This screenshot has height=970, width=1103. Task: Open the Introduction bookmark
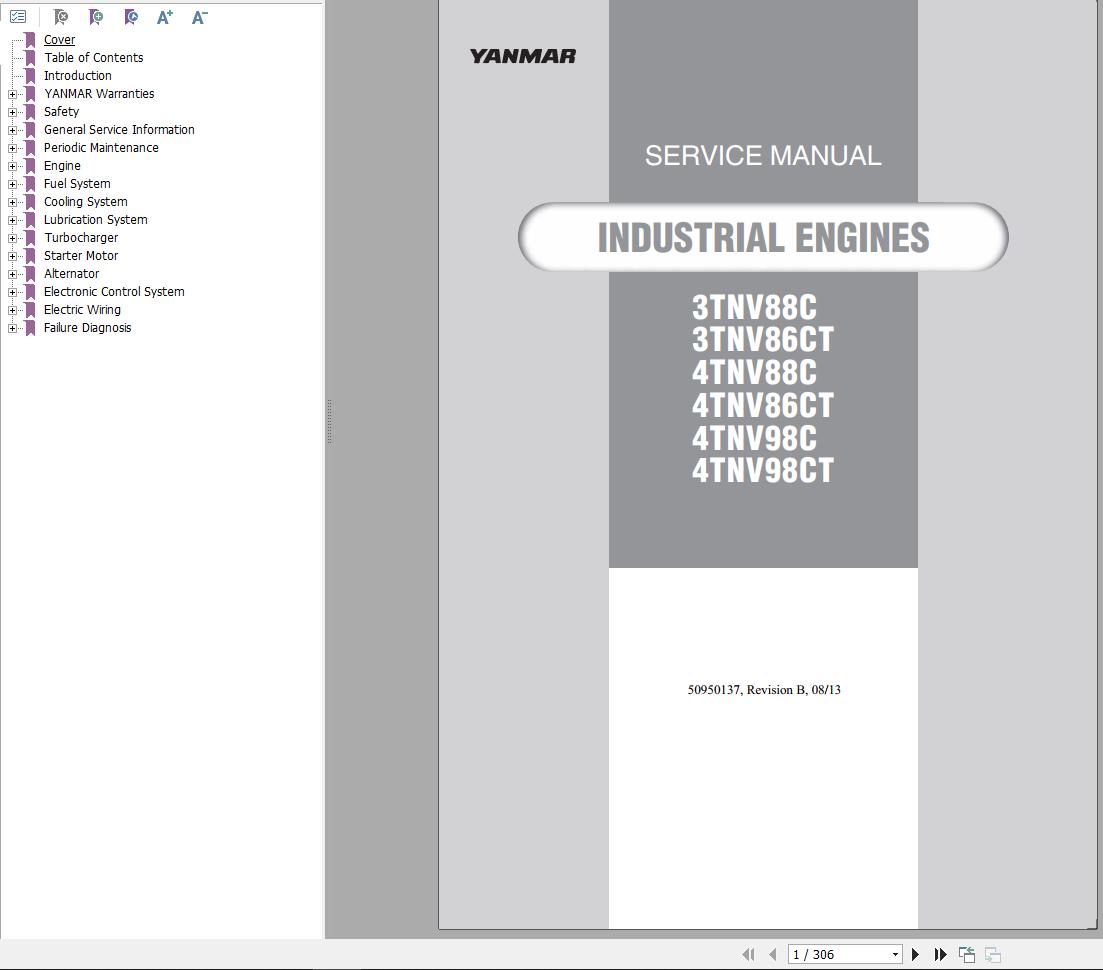[77, 76]
